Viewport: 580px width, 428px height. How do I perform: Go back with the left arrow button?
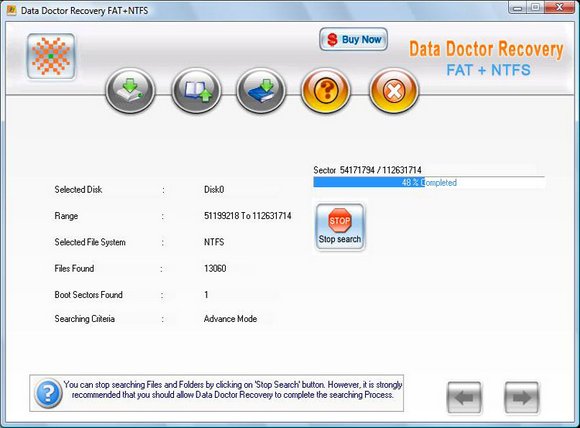pos(464,398)
